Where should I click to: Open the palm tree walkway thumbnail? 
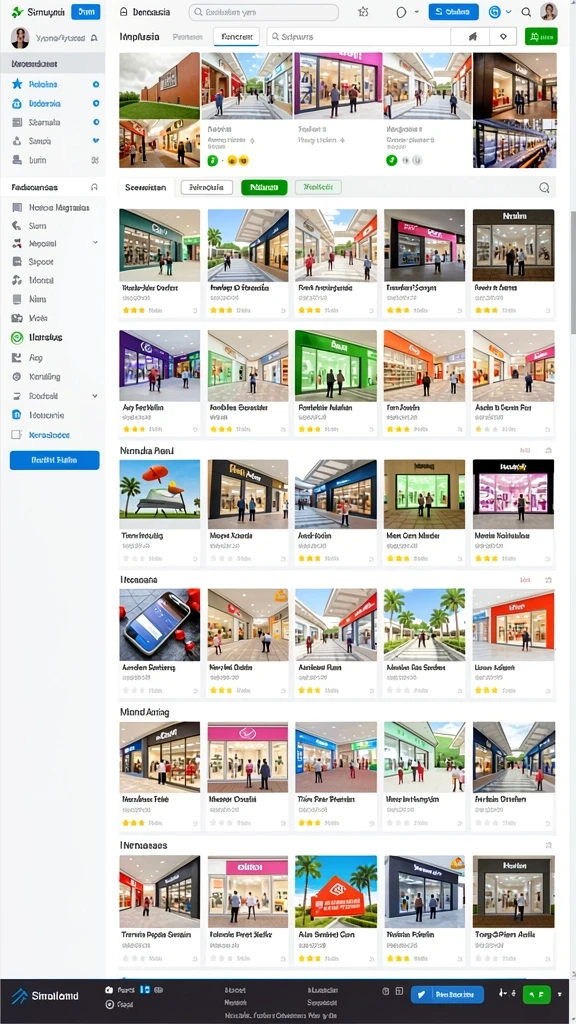coord(424,625)
